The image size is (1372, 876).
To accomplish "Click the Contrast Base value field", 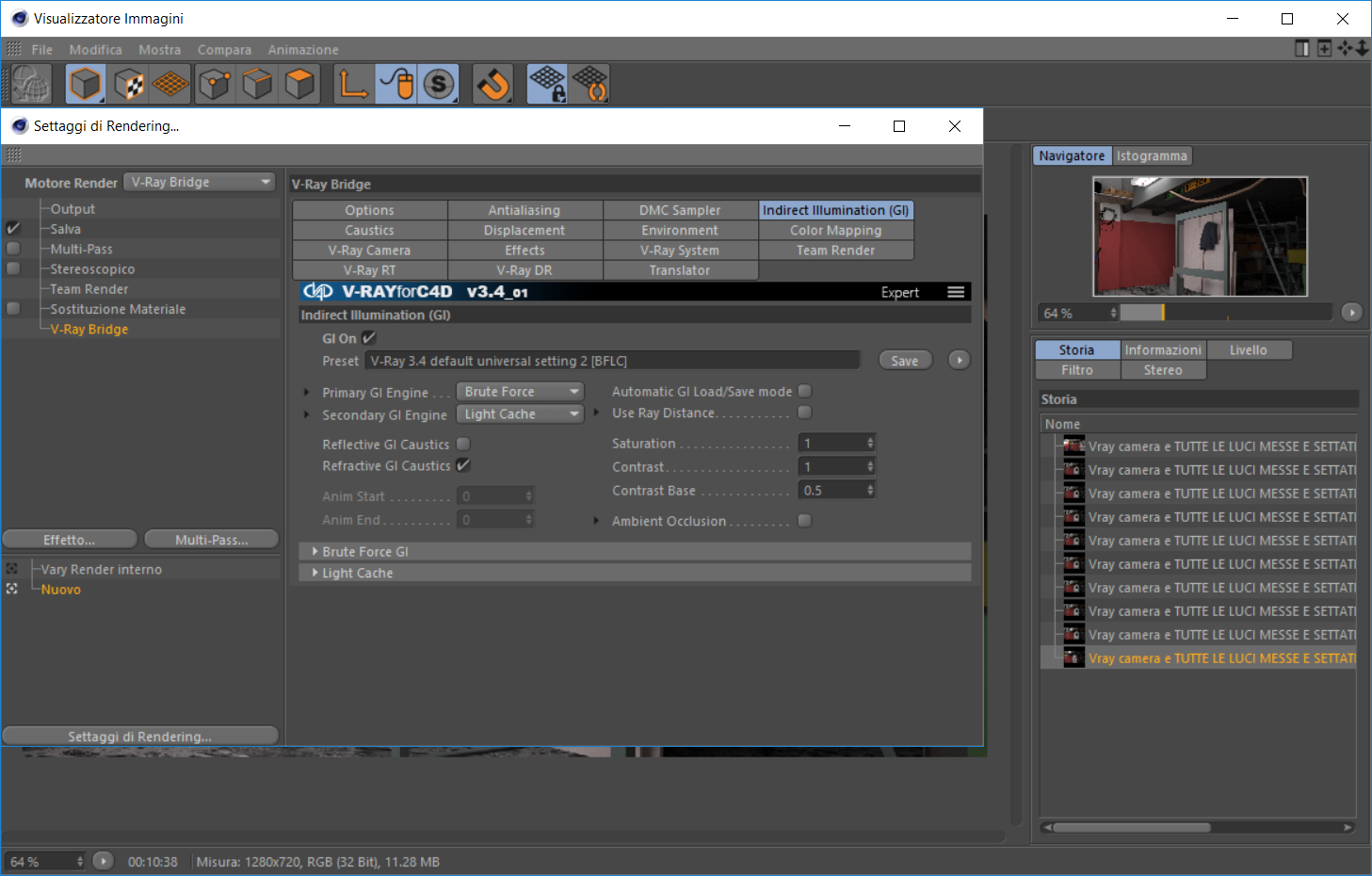I will (x=831, y=490).
